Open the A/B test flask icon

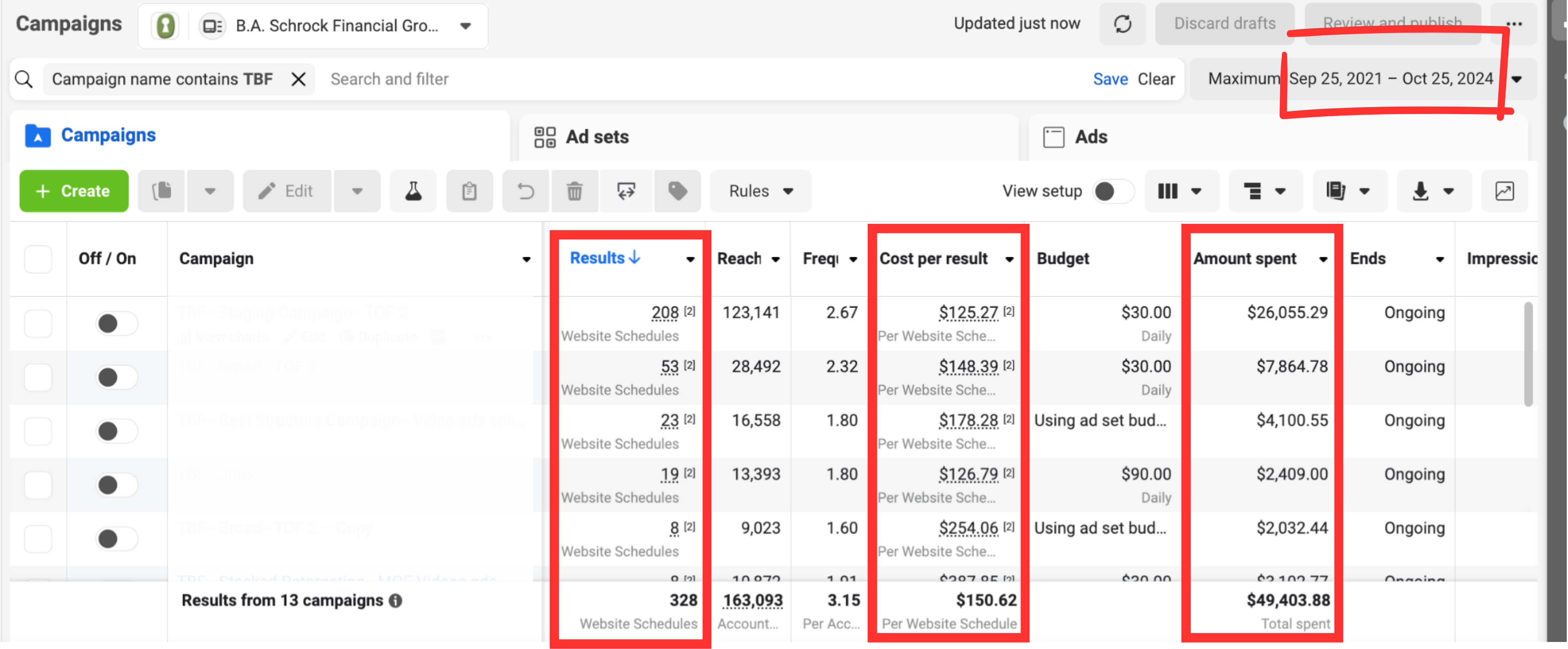coord(413,191)
